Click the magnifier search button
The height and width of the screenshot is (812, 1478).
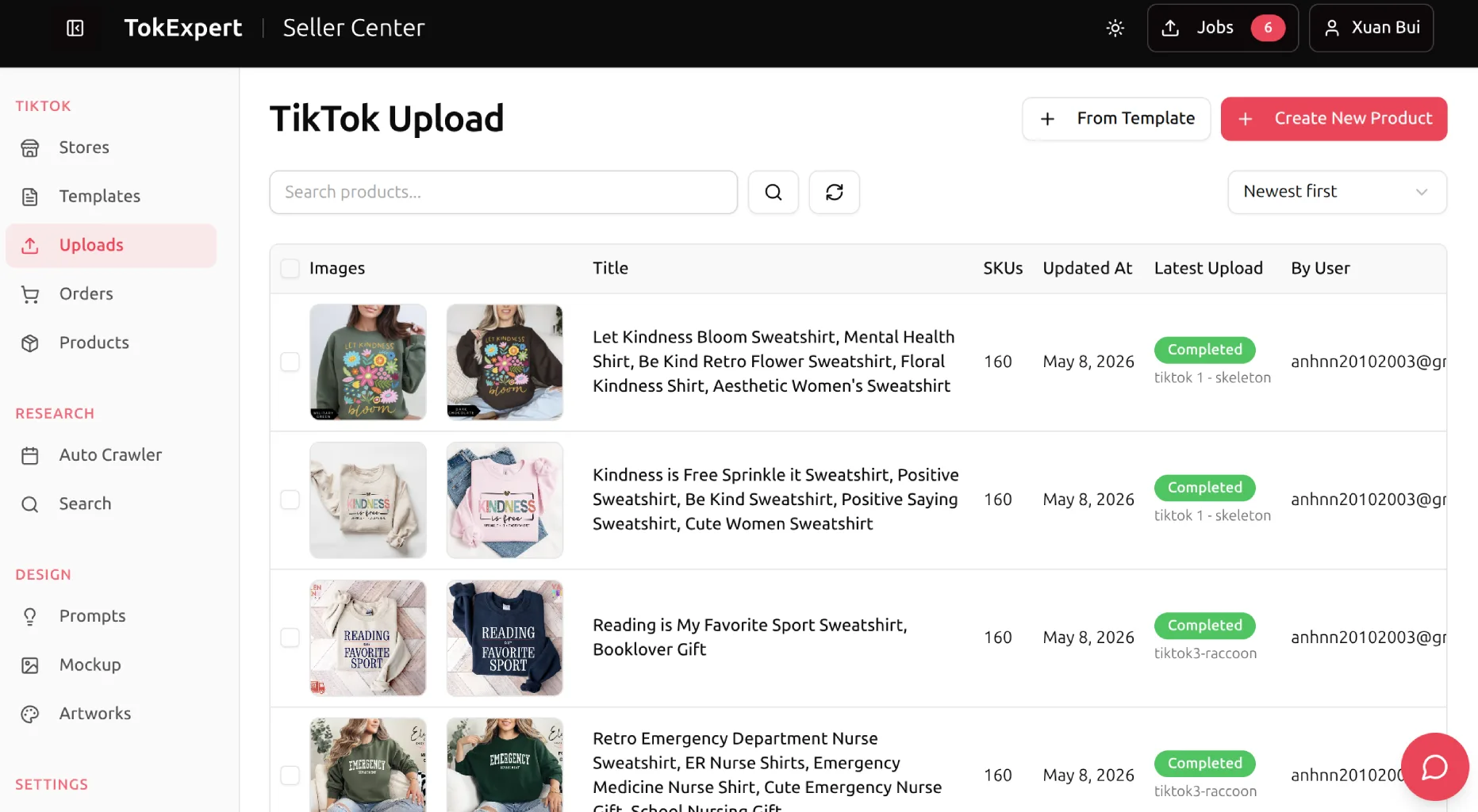[774, 192]
